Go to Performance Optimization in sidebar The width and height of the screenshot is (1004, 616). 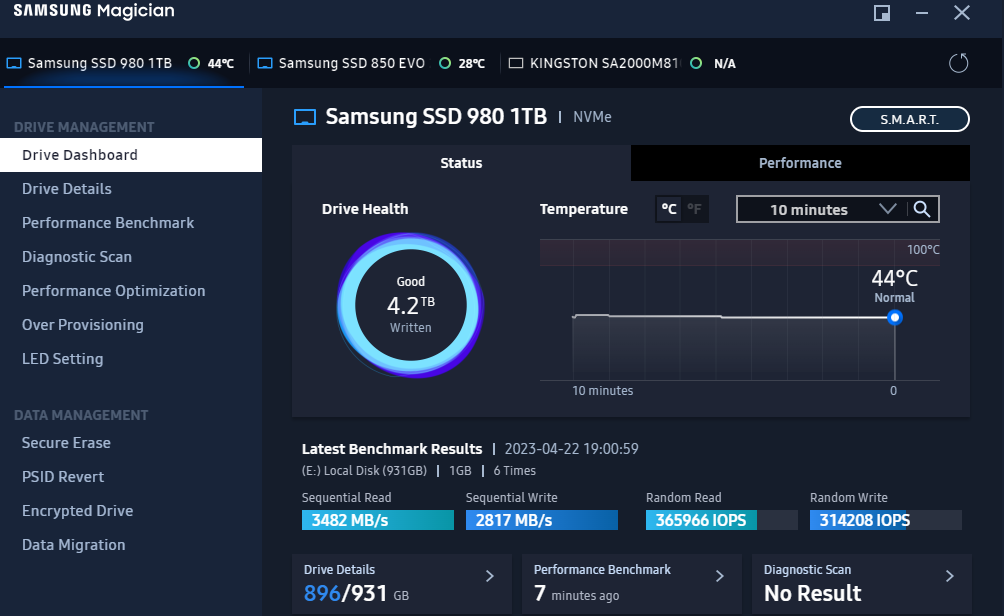(113, 291)
